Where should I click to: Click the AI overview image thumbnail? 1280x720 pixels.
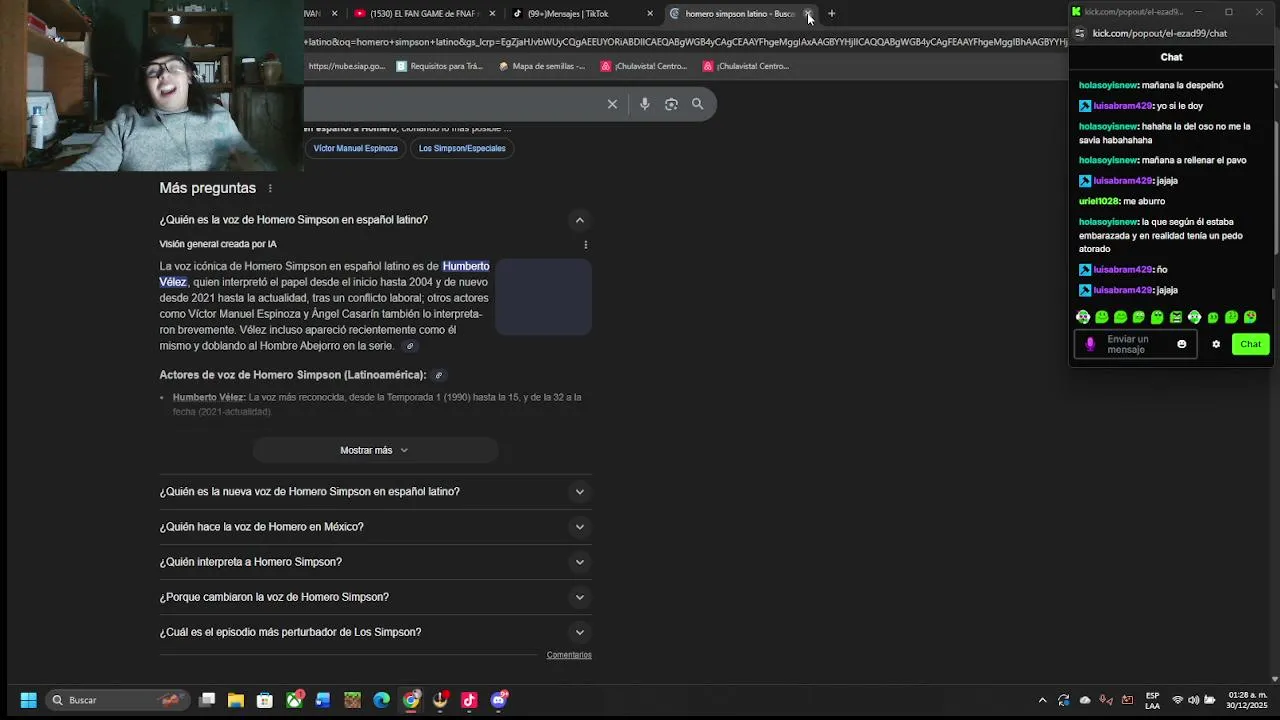pyautogui.click(x=543, y=297)
